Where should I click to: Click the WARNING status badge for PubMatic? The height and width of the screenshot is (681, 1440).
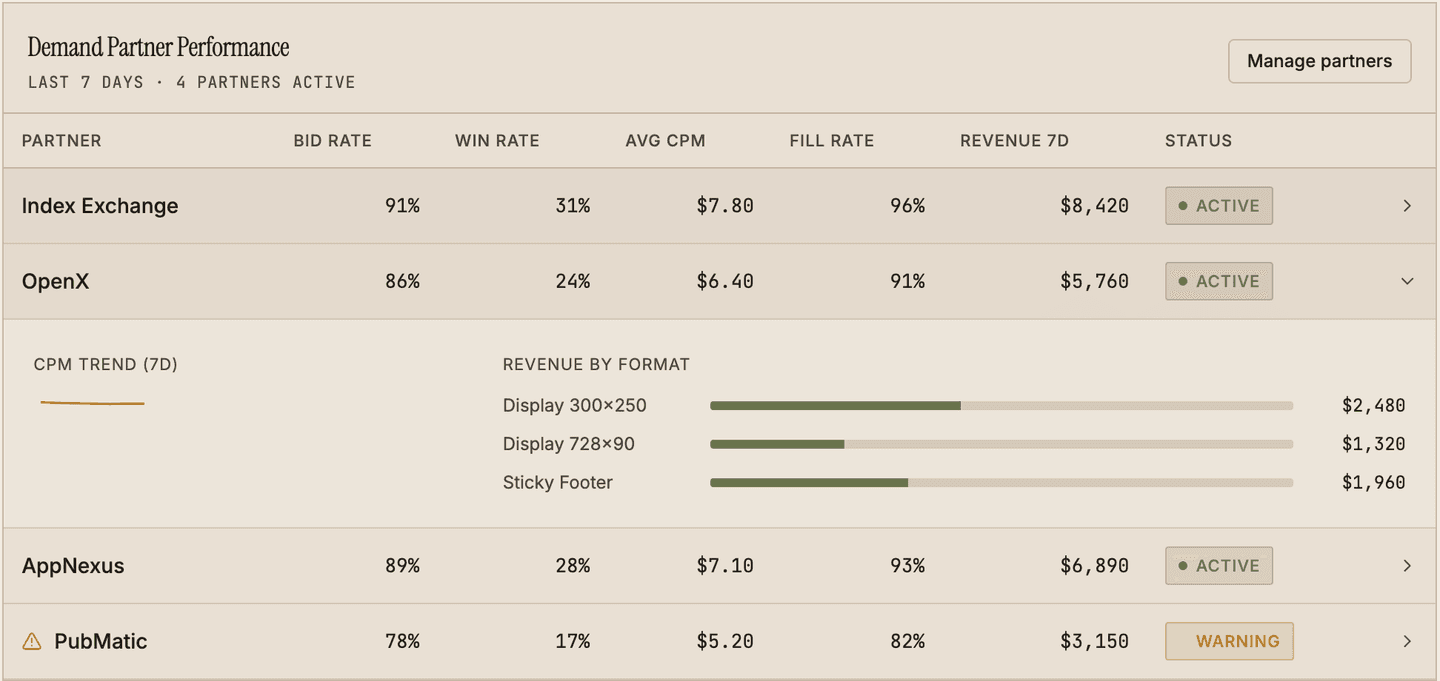(x=1229, y=641)
